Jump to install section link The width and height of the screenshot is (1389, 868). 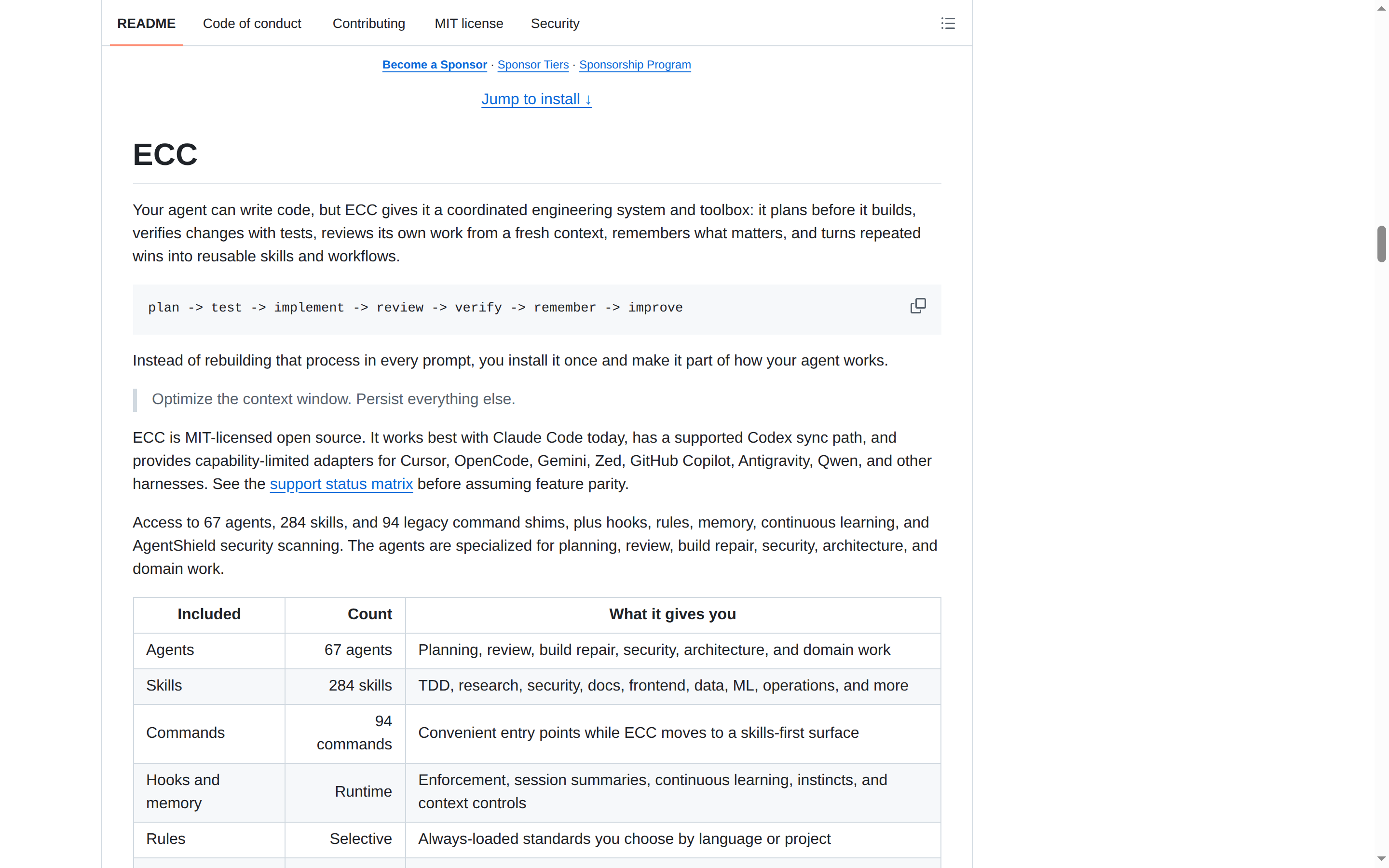click(536, 99)
